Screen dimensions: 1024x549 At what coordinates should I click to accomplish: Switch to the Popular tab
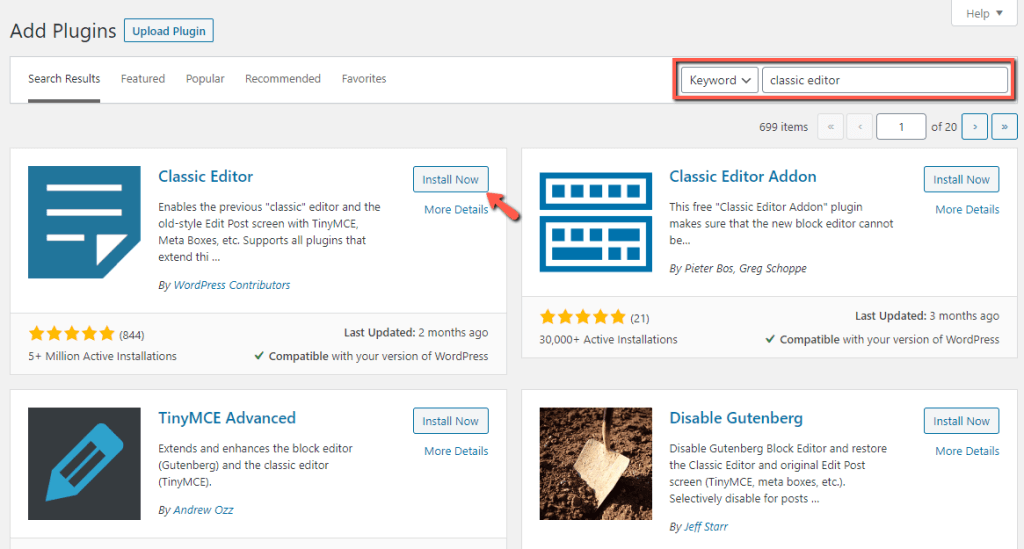pyautogui.click(x=205, y=78)
